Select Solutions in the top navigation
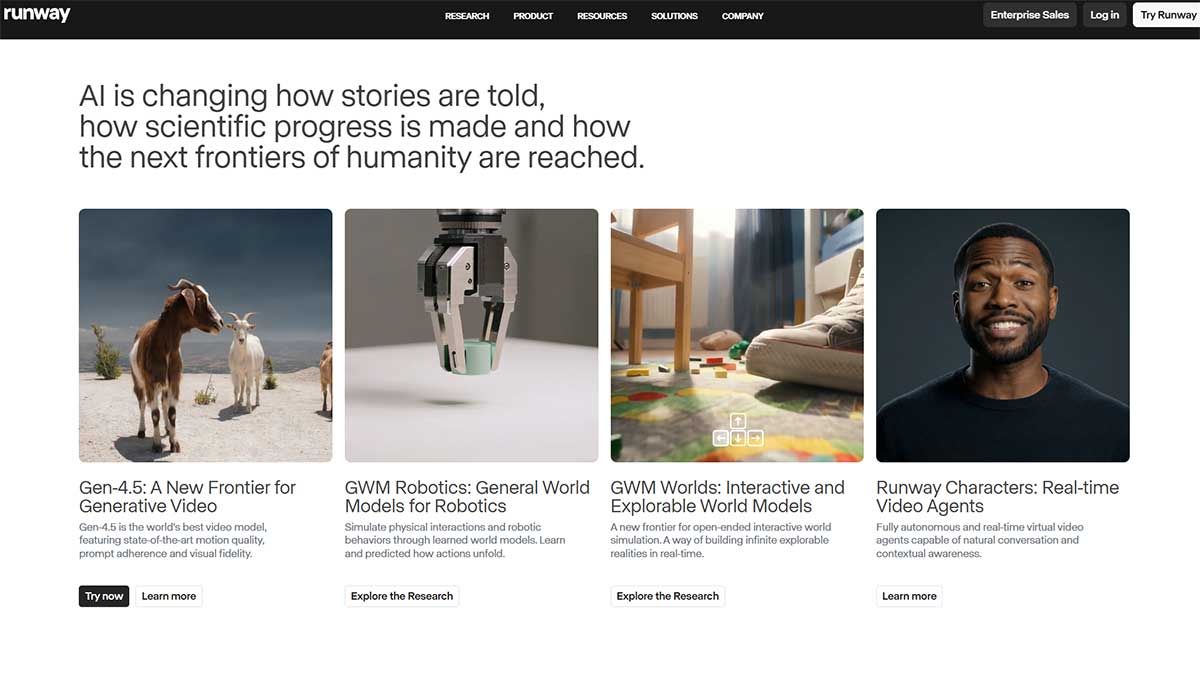This screenshot has height=676, width=1200. click(x=674, y=16)
